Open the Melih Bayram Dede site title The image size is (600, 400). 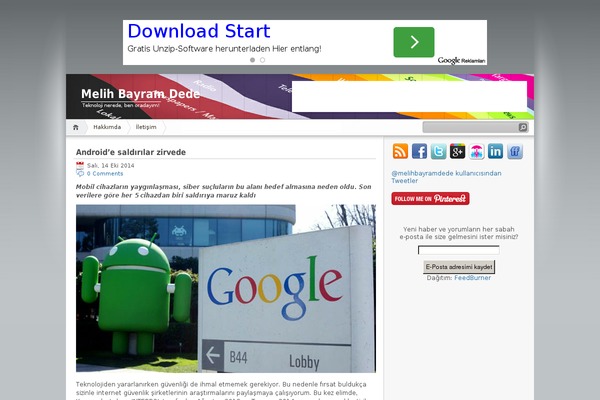click(140, 94)
